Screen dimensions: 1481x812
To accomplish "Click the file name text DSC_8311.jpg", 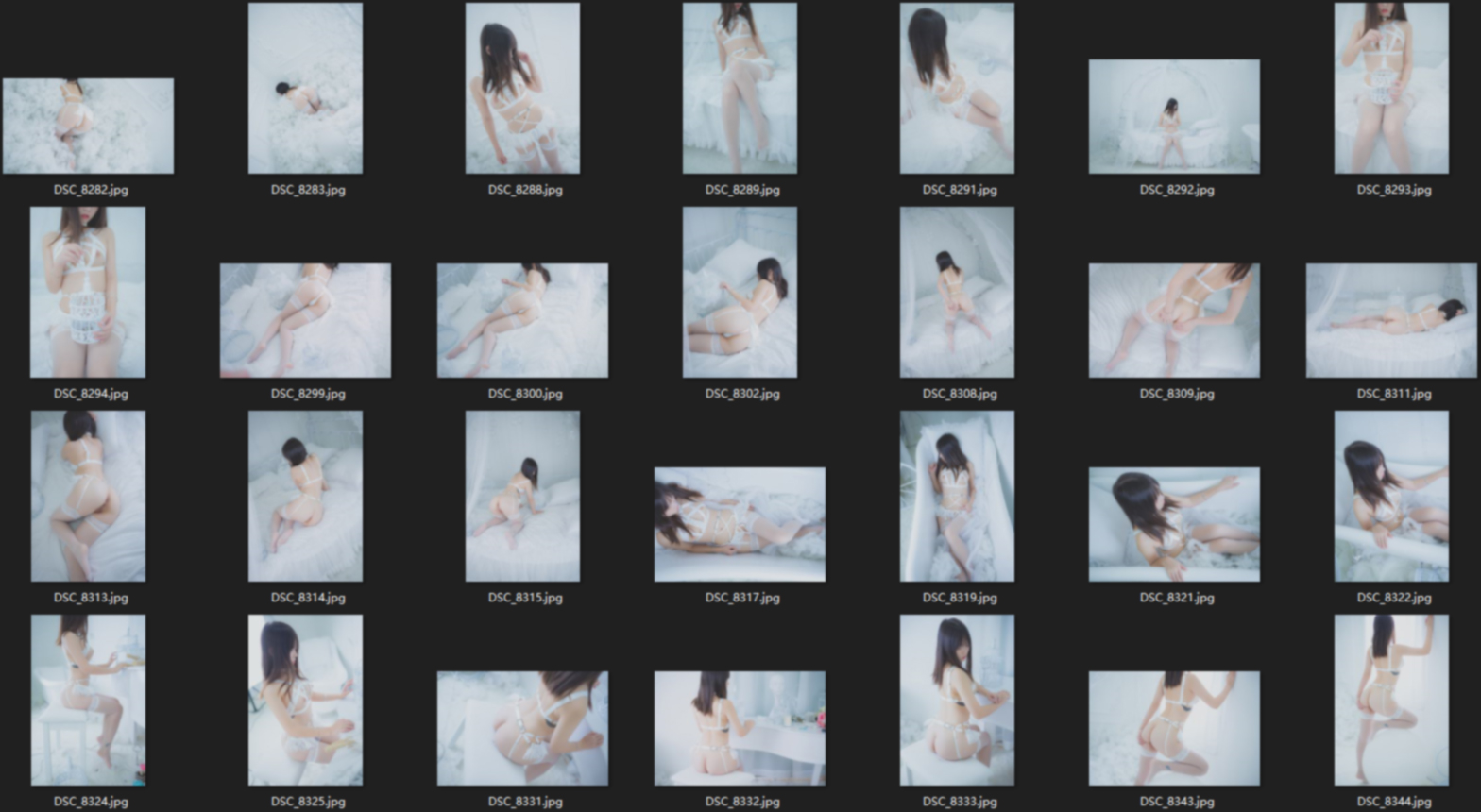I will [1394, 394].
